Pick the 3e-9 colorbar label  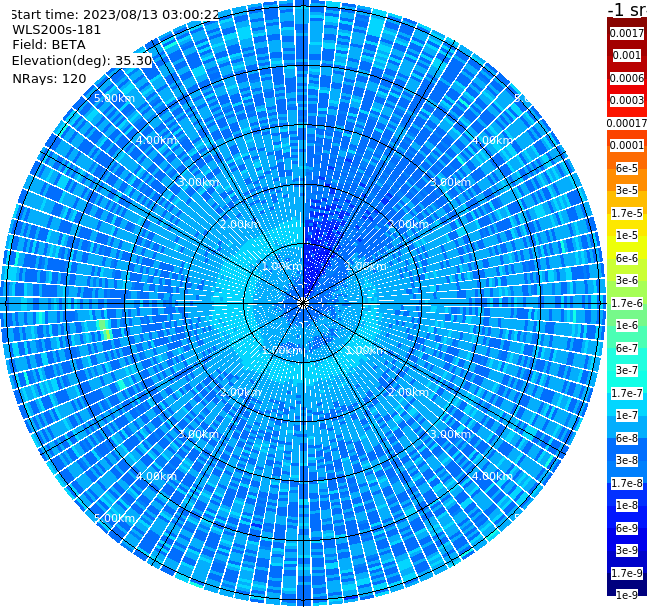point(627,550)
